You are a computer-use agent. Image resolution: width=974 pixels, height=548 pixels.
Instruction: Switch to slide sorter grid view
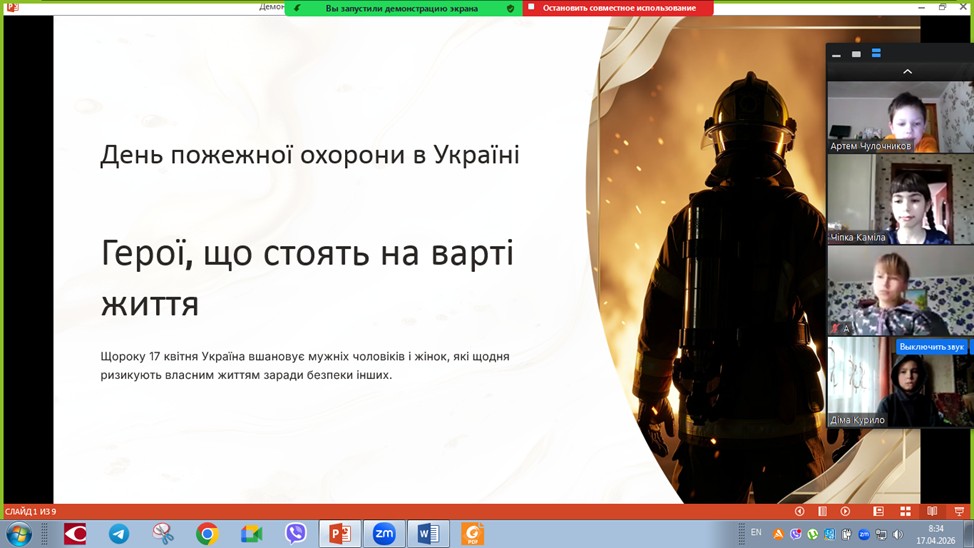pos(905,511)
